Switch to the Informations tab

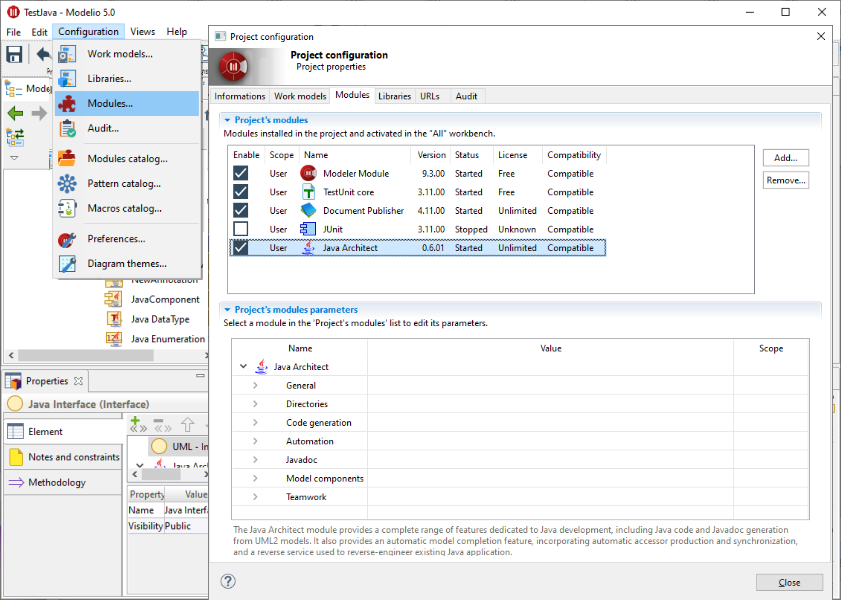240,96
